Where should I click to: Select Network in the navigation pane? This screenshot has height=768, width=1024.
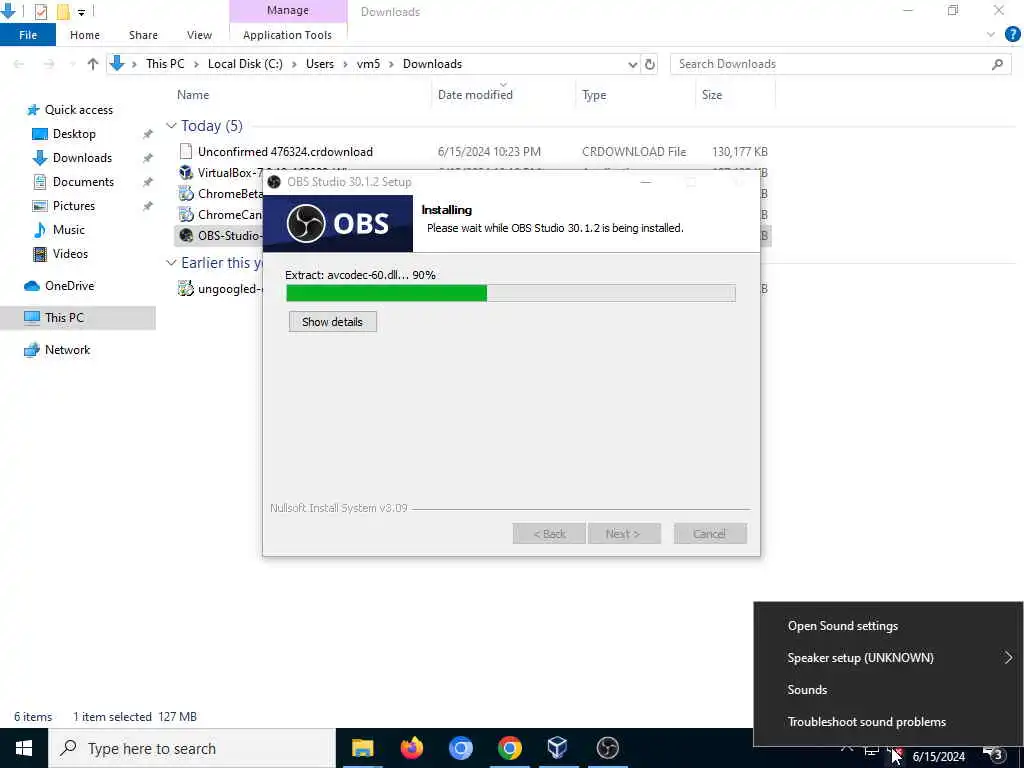click(67, 350)
